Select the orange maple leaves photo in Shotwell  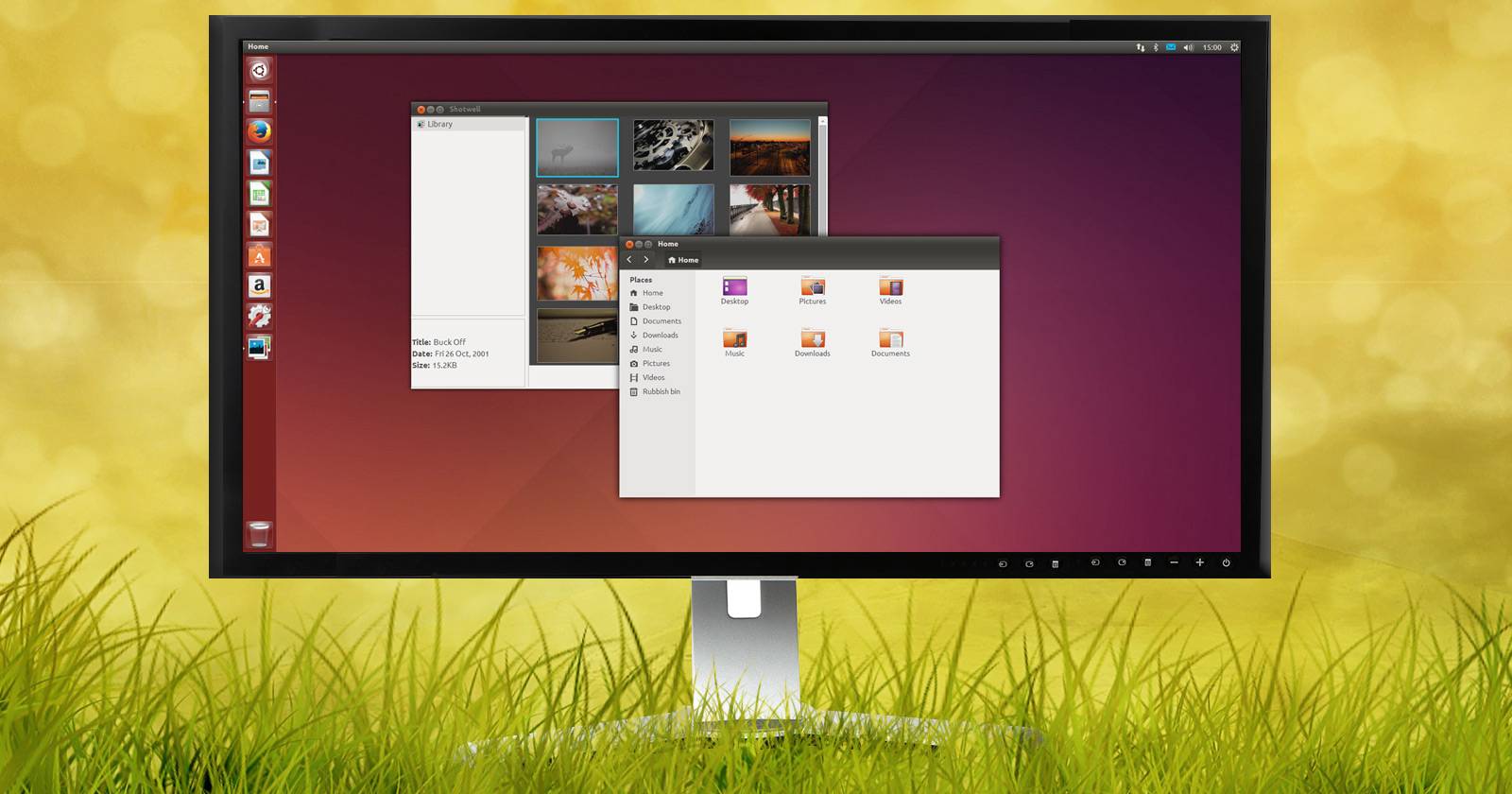[x=577, y=273]
